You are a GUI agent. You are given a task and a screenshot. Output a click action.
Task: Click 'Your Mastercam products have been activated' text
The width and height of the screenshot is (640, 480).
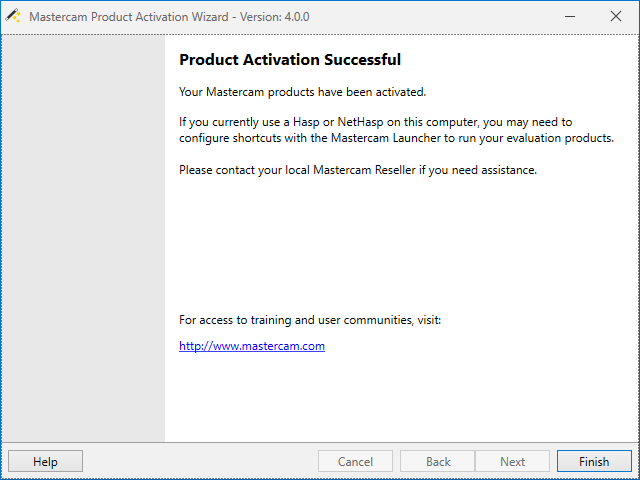tap(302, 92)
